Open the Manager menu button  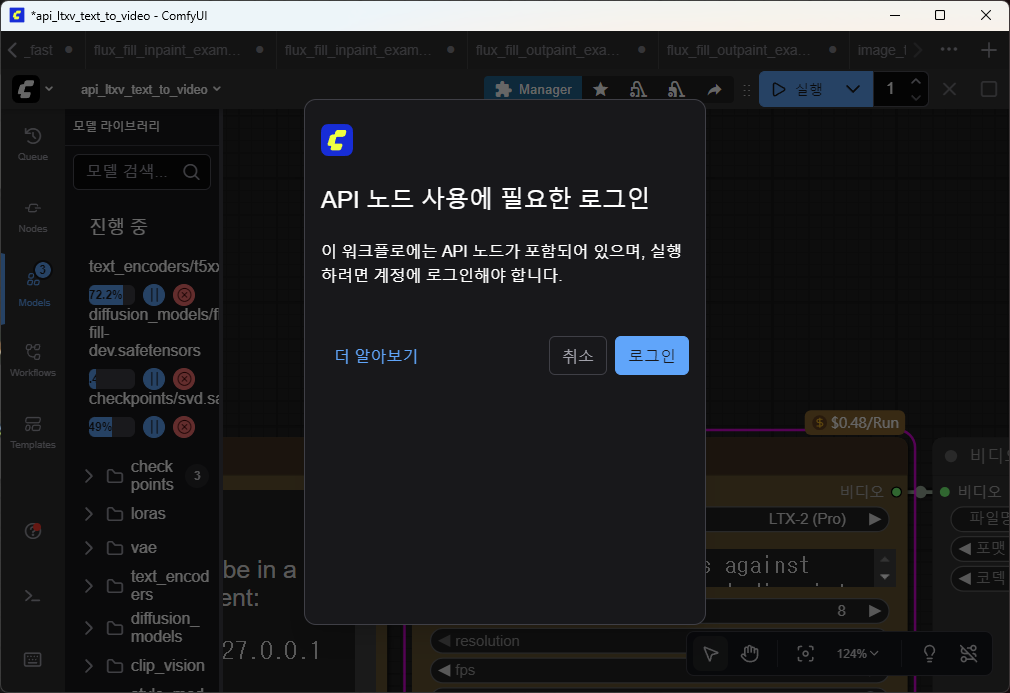pyautogui.click(x=534, y=89)
